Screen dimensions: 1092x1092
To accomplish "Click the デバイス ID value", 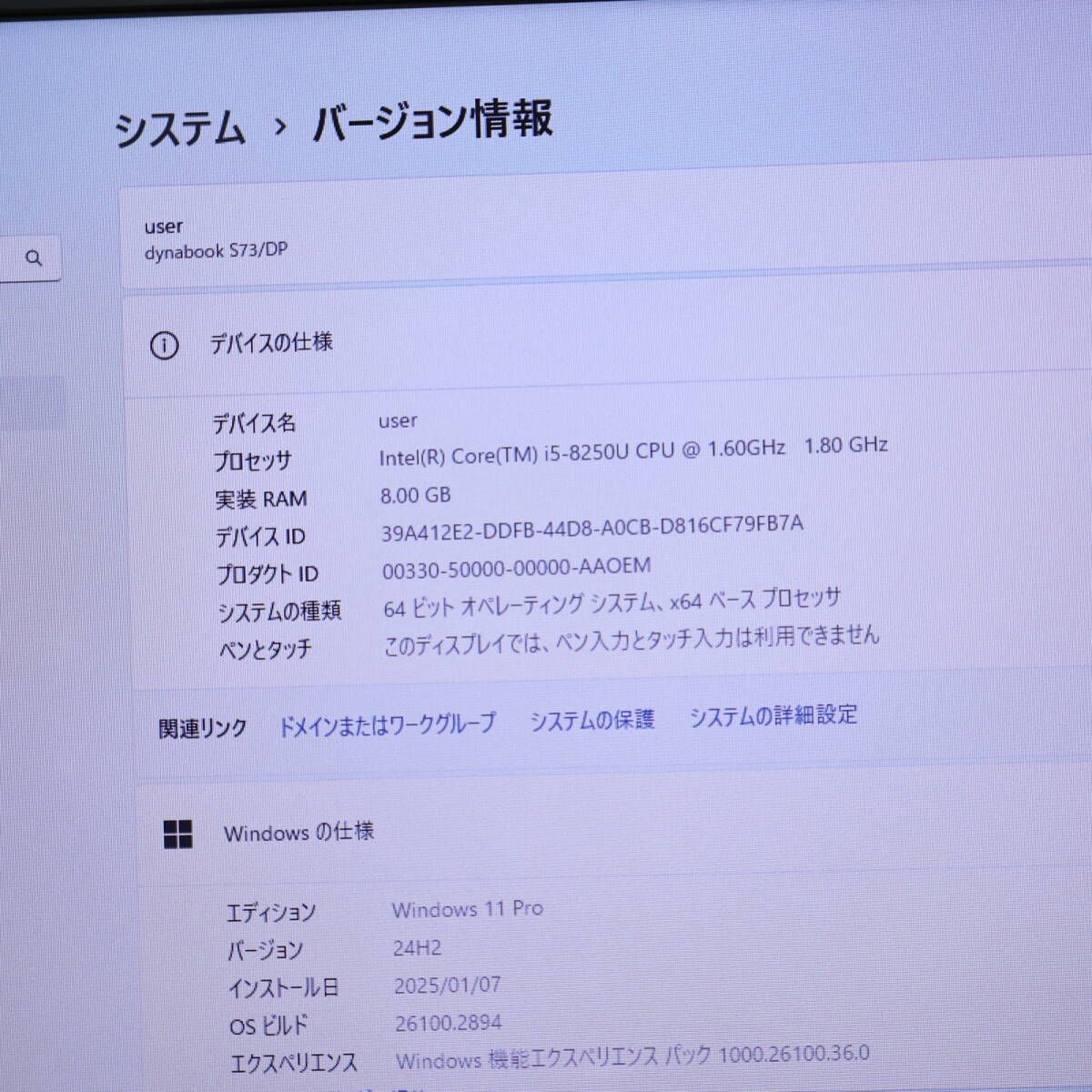I will click(591, 529).
